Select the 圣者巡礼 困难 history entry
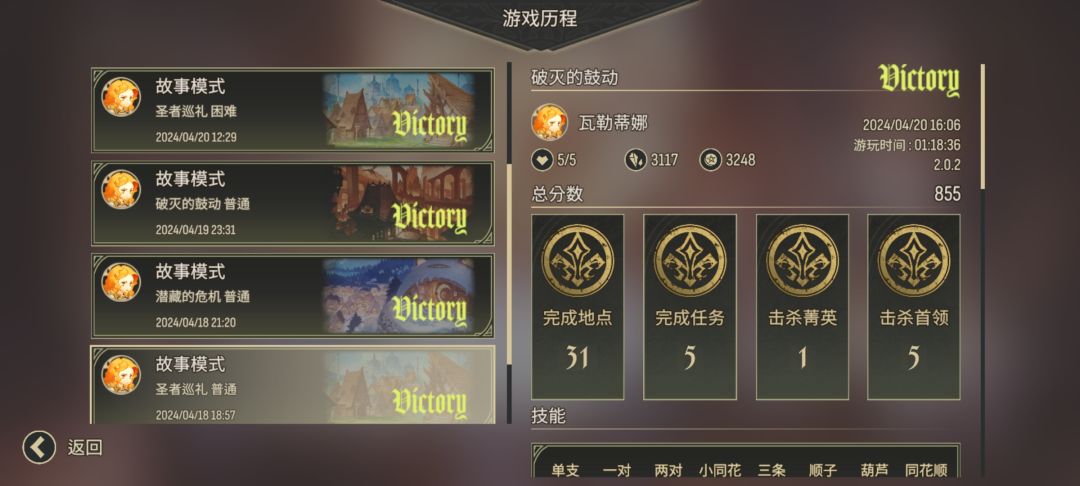Image resolution: width=1080 pixels, height=486 pixels. click(293, 110)
